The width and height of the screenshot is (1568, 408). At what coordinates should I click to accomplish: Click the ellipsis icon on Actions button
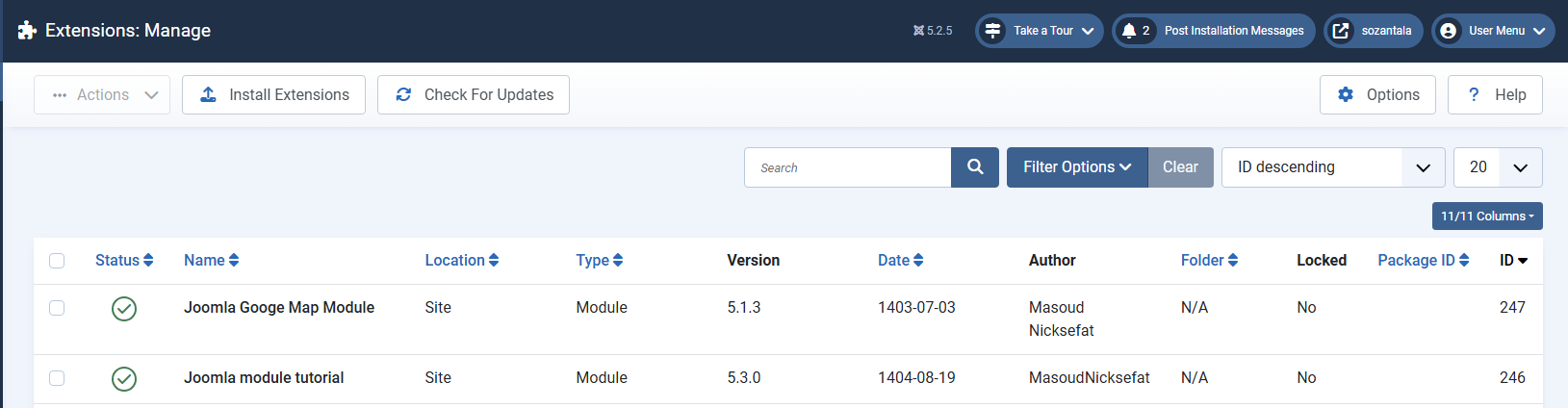[60, 95]
